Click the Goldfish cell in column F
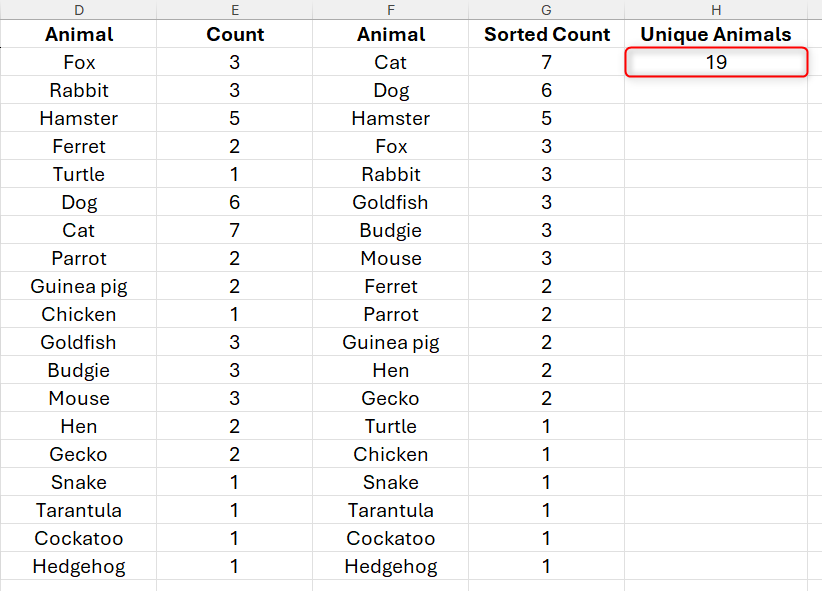 (390, 202)
